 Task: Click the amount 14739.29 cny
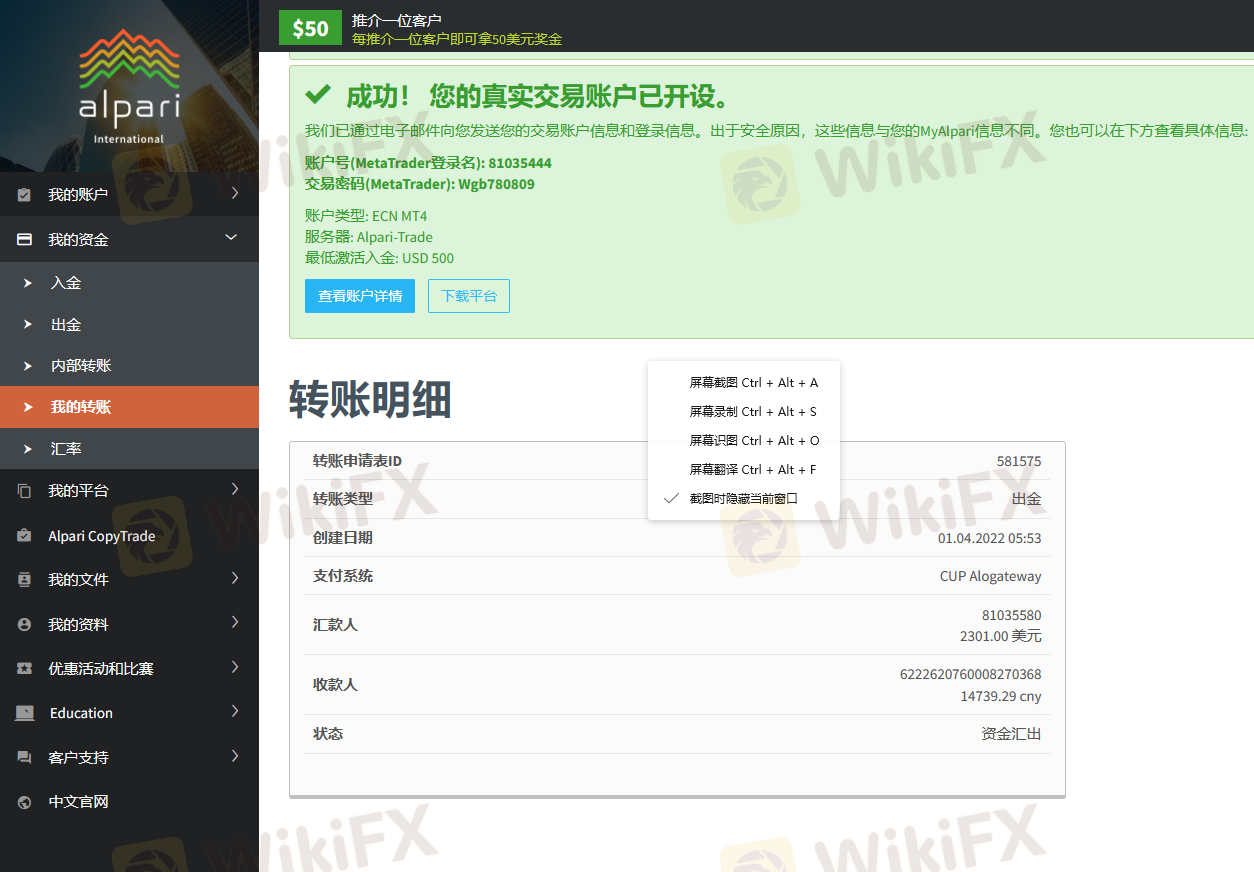1001,696
